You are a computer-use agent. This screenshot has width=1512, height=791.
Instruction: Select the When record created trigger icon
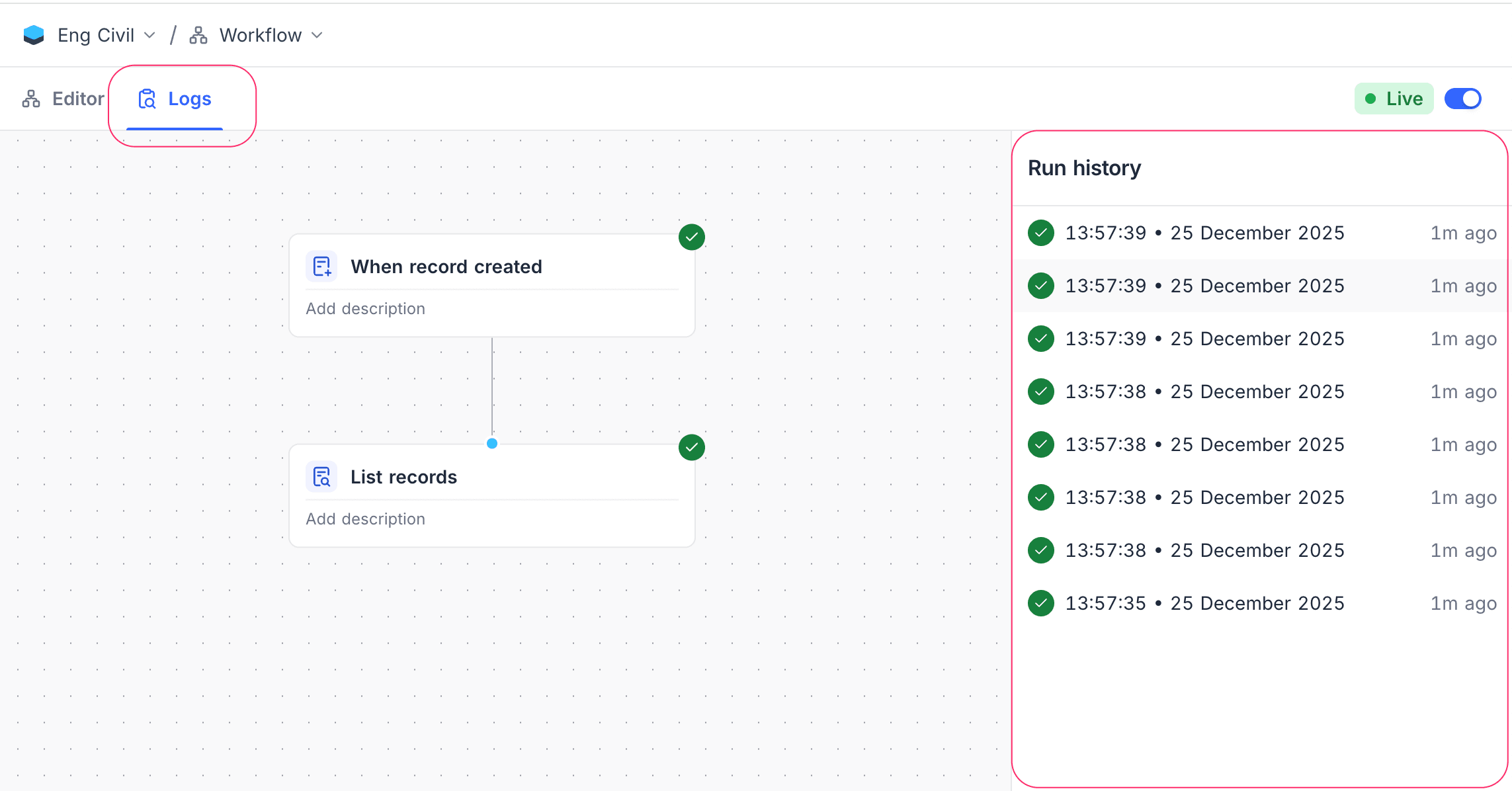tap(321, 266)
